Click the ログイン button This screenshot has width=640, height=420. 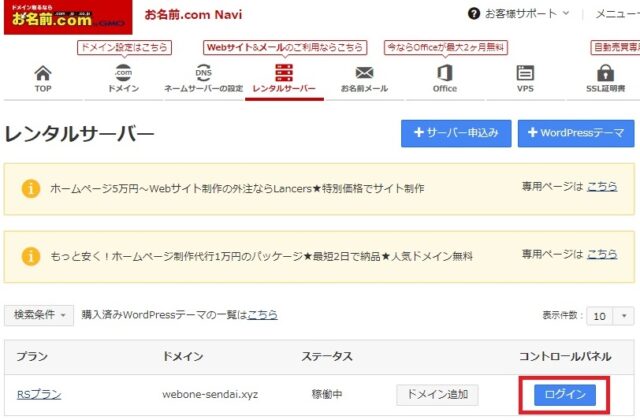pos(565,394)
